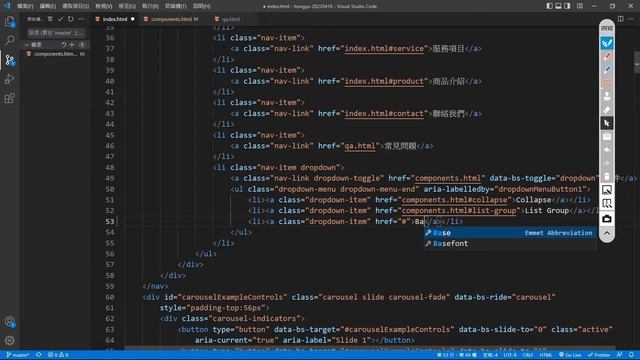Toggle primary sidebar layout icon in title bar

tap(549, 6)
